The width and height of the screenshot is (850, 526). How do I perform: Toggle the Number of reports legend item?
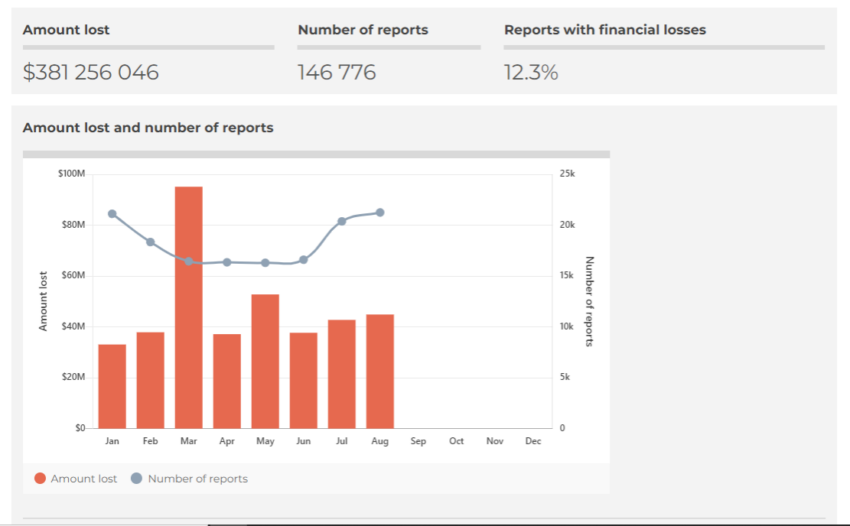click(189, 479)
